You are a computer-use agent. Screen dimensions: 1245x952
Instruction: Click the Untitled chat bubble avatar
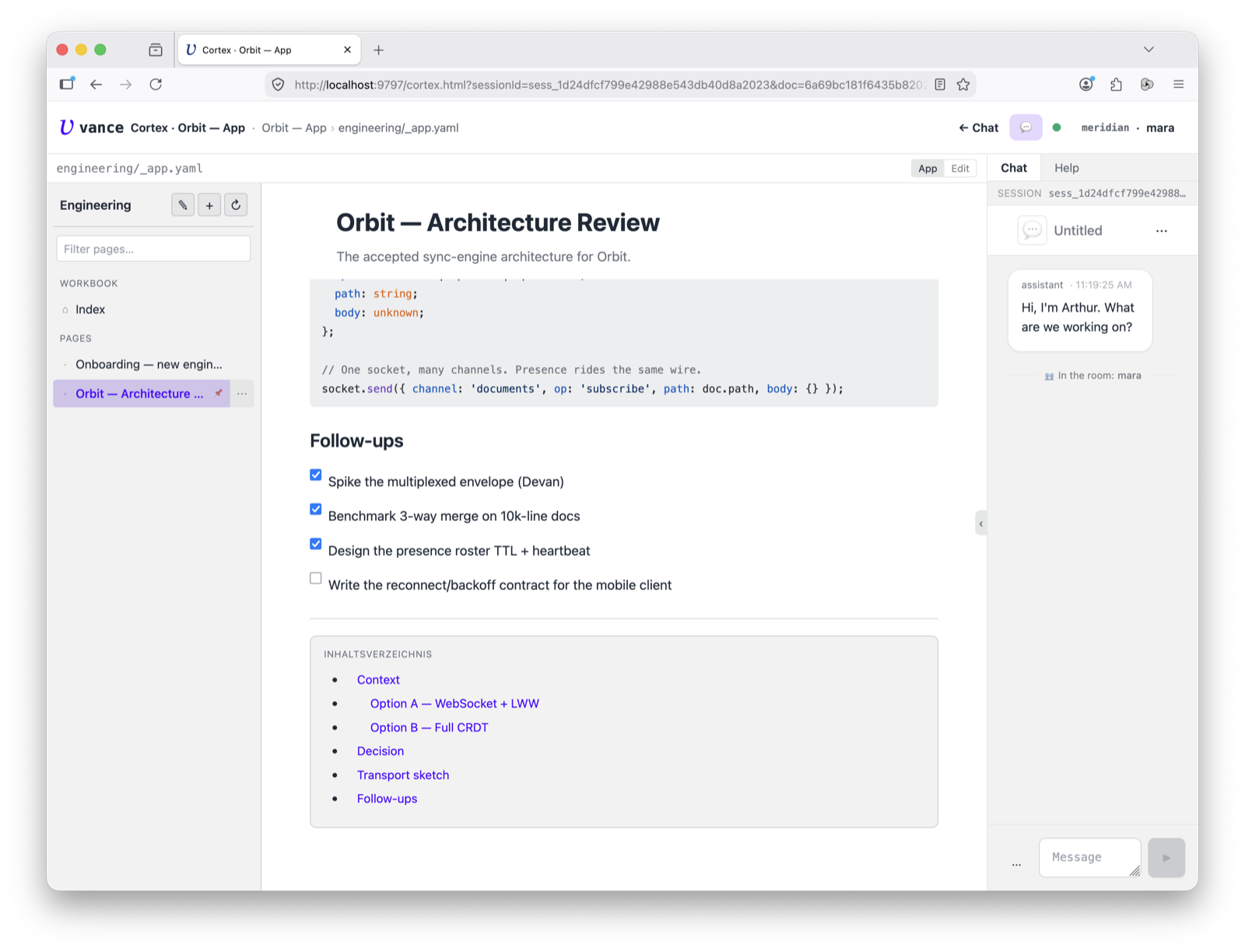pos(1032,230)
